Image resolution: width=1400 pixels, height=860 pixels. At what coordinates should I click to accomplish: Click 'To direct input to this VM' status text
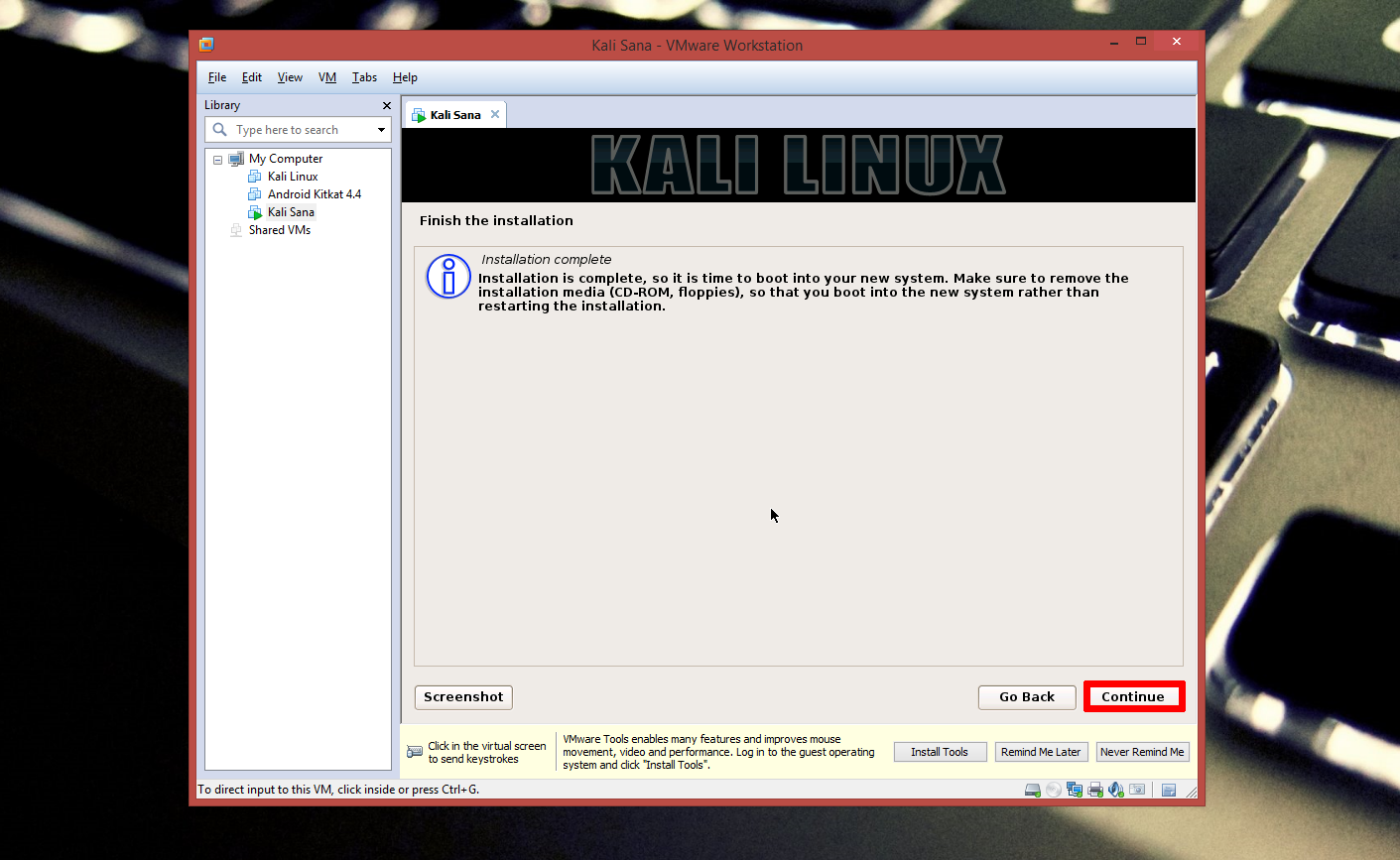coord(338,790)
